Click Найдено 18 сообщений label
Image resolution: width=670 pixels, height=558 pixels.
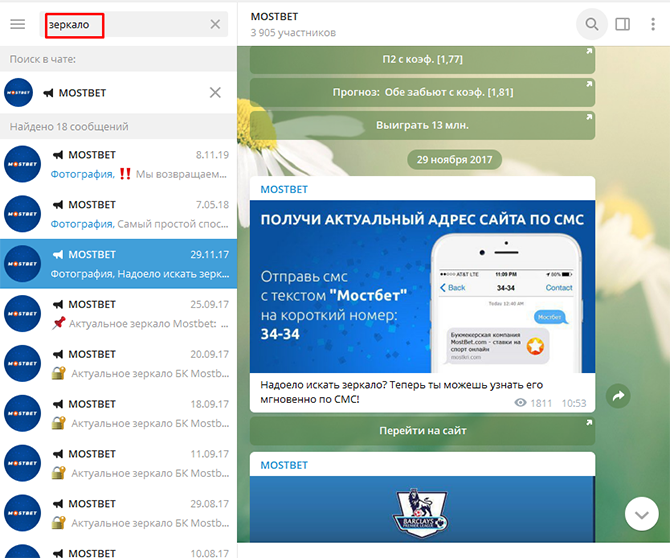click(69, 126)
